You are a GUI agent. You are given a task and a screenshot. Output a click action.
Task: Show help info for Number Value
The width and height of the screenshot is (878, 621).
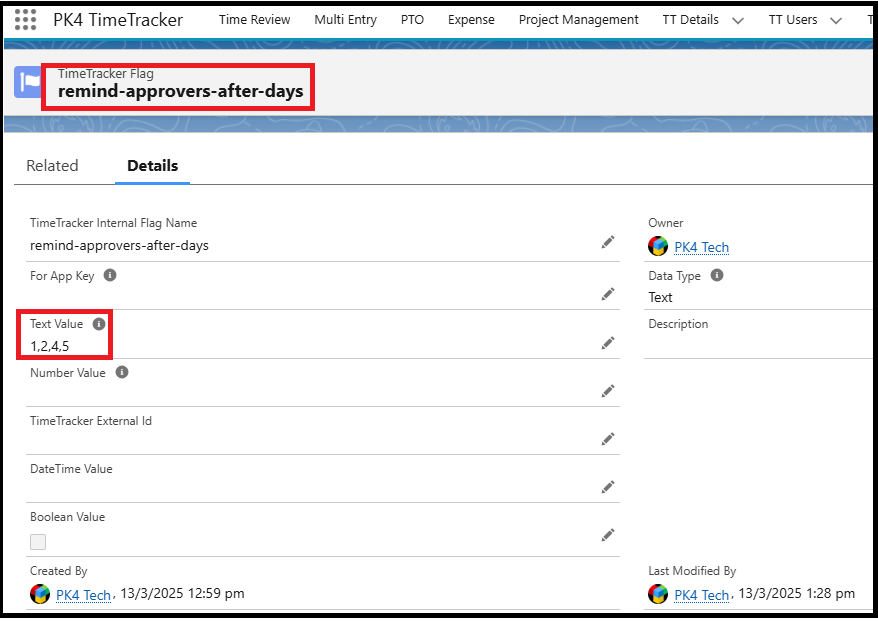122,372
